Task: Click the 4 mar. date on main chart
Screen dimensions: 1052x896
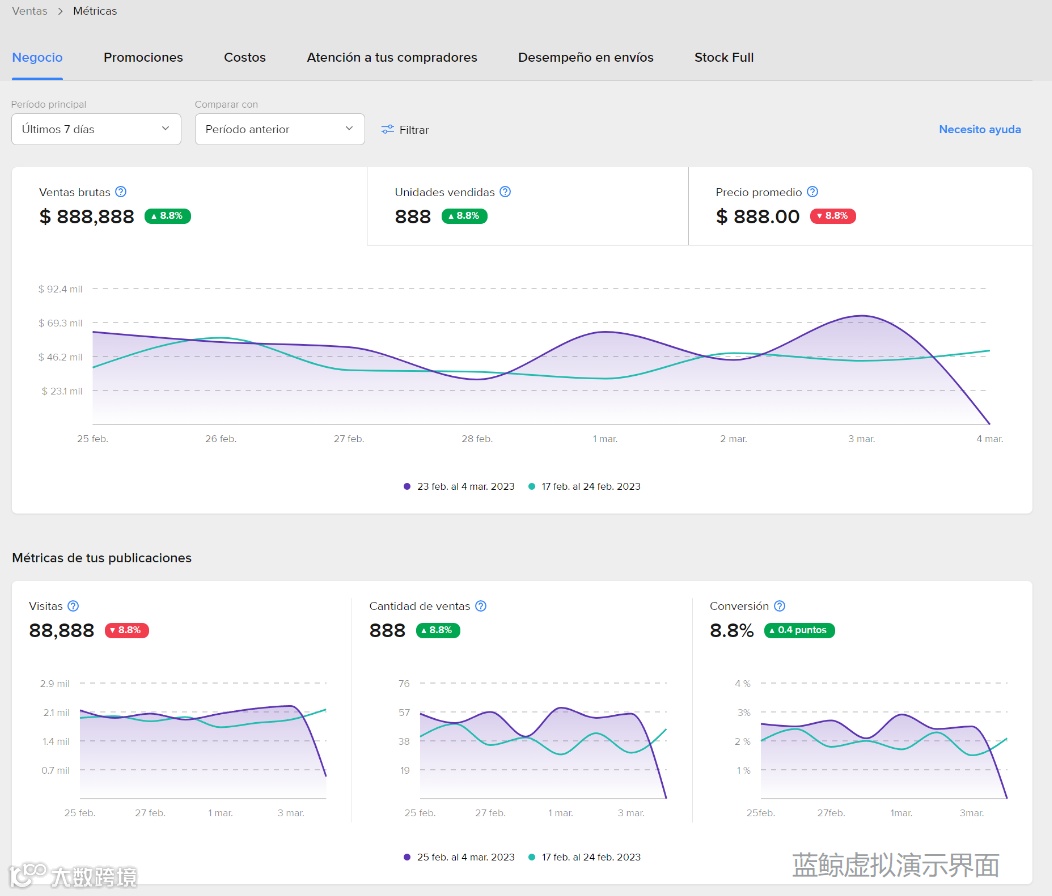Action: pyautogui.click(x=990, y=439)
